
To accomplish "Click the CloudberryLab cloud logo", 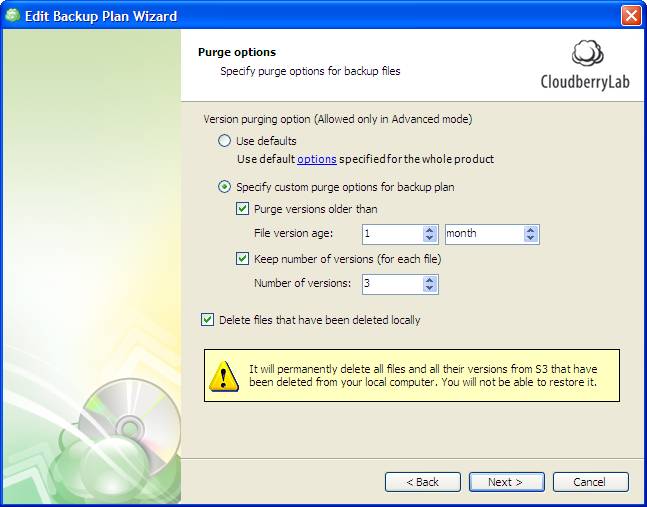I will (587, 53).
